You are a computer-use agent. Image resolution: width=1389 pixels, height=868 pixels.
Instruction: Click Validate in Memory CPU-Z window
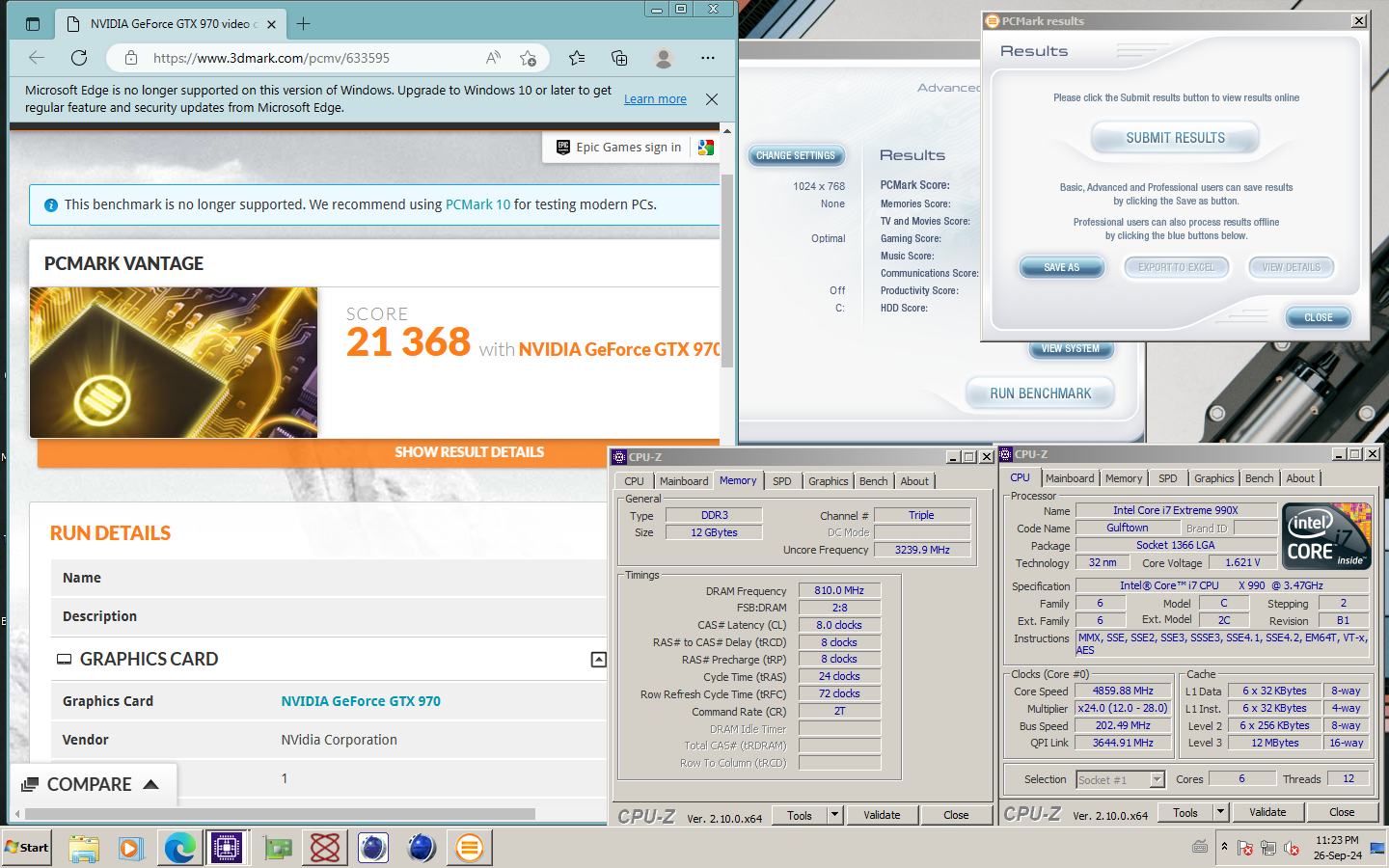tap(882, 815)
